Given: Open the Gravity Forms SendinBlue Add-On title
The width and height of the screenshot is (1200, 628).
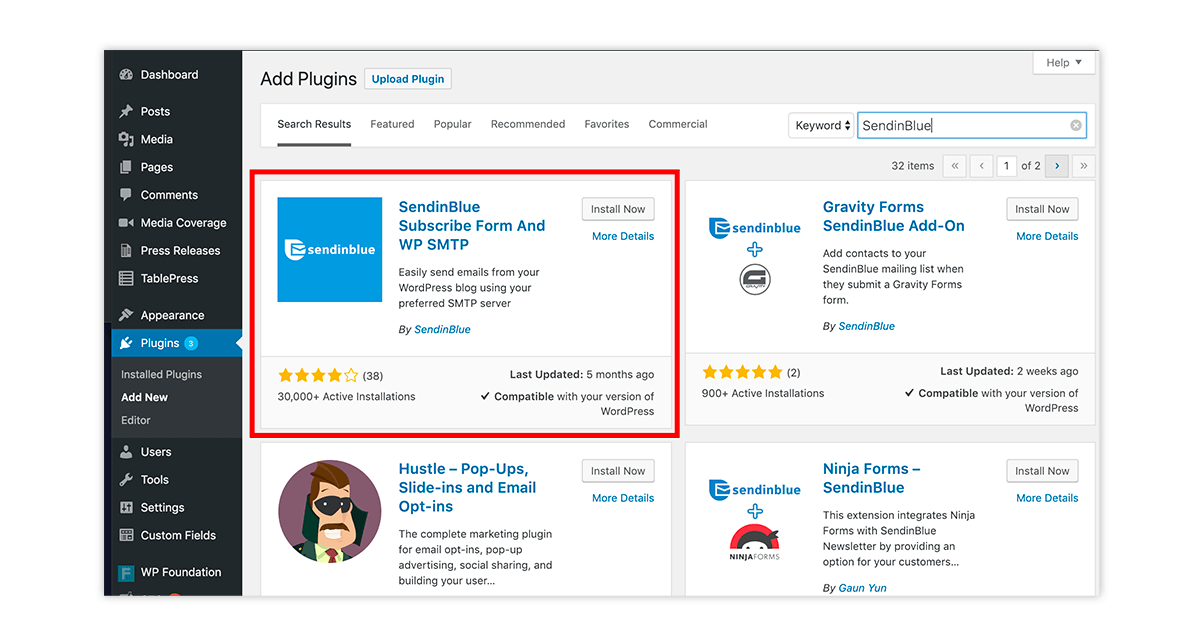Looking at the screenshot, I should coord(894,217).
